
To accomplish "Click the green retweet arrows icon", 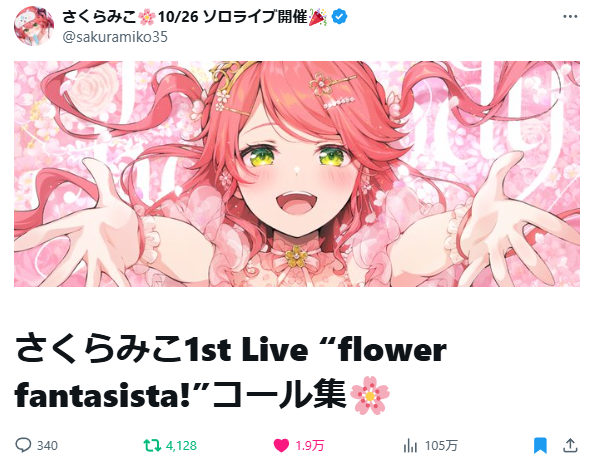I will coord(152,445).
